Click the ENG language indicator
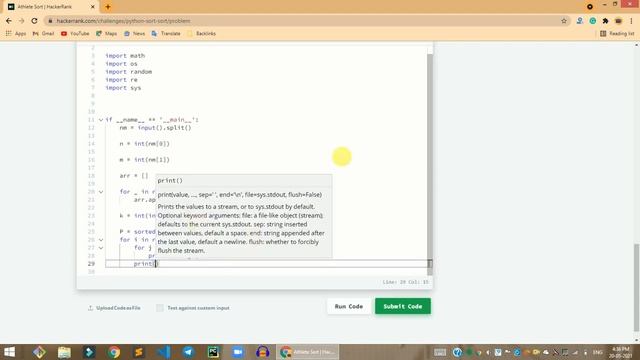The image size is (640, 360). [x=598, y=352]
